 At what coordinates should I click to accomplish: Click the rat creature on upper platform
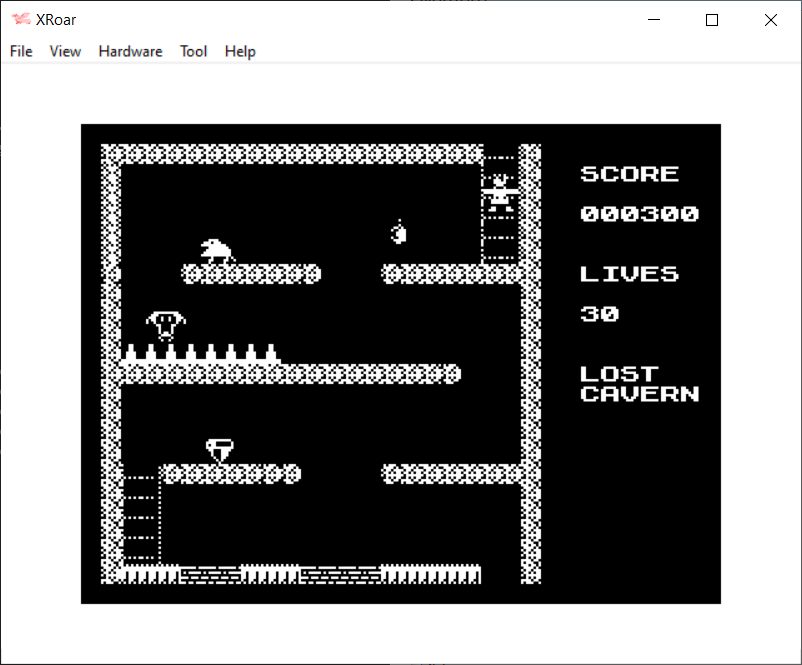tap(216, 250)
